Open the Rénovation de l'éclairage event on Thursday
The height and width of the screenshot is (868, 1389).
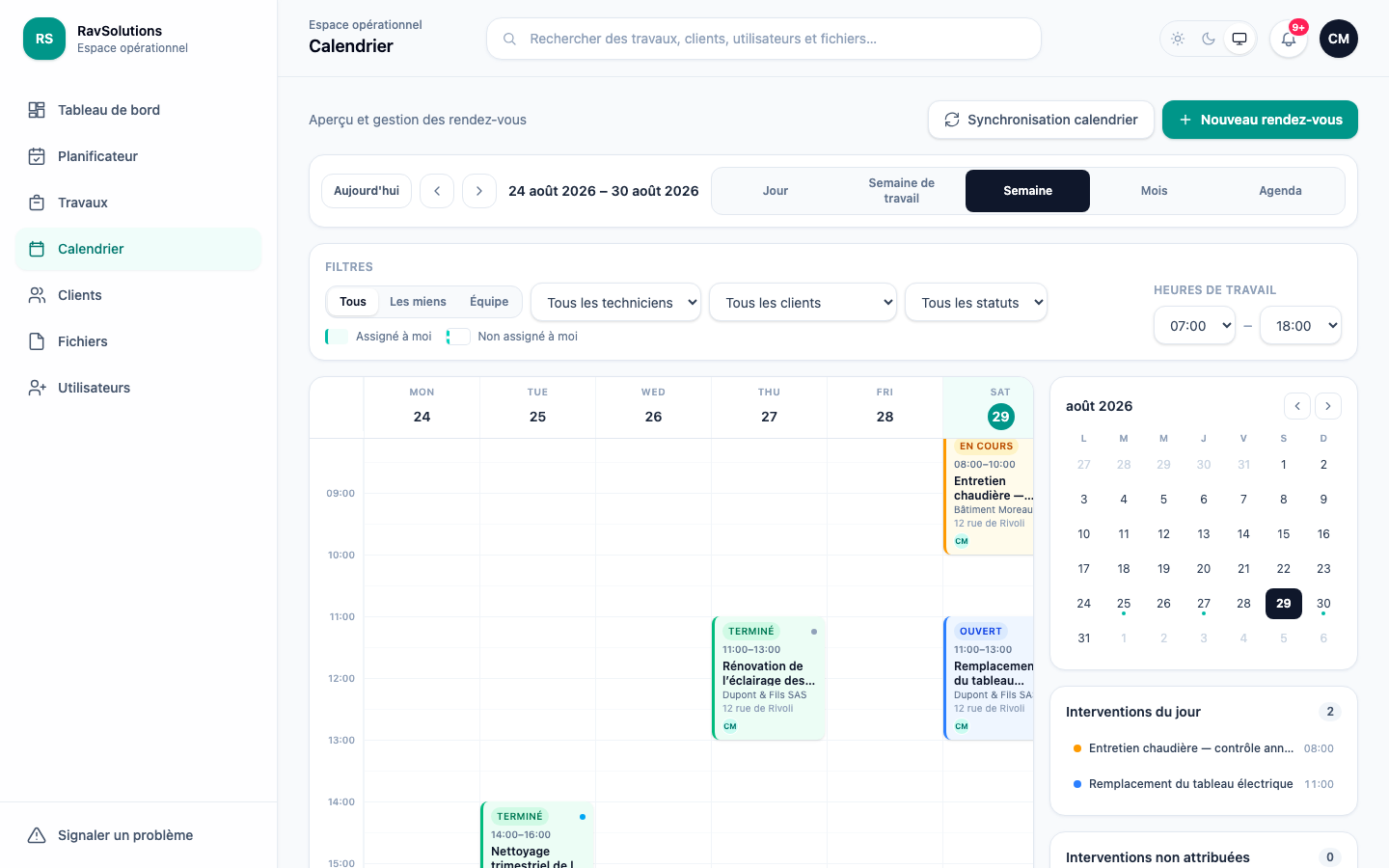(x=769, y=678)
